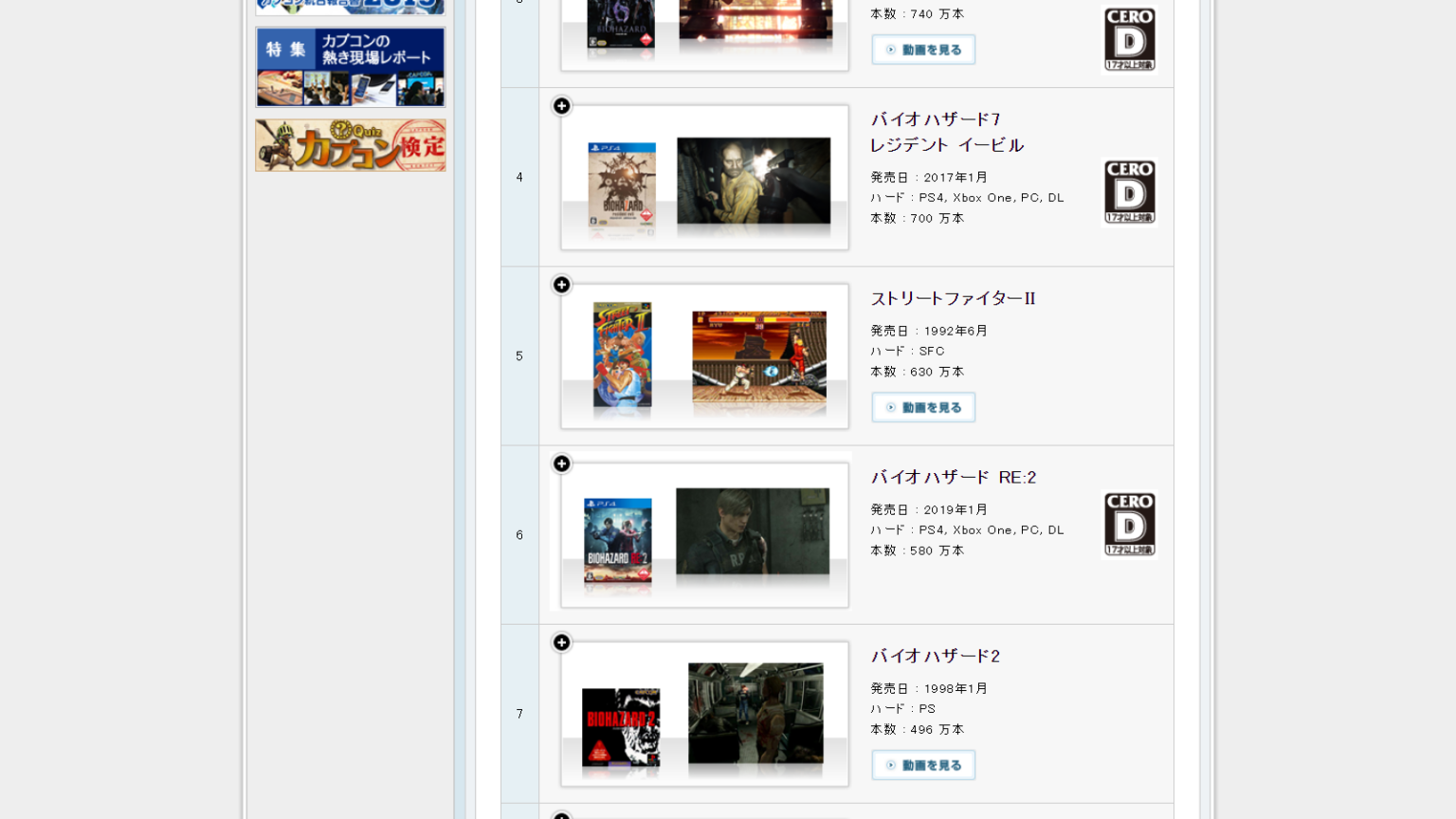Expand the plus icon for バイオハザード RE:2

pos(562,464)
